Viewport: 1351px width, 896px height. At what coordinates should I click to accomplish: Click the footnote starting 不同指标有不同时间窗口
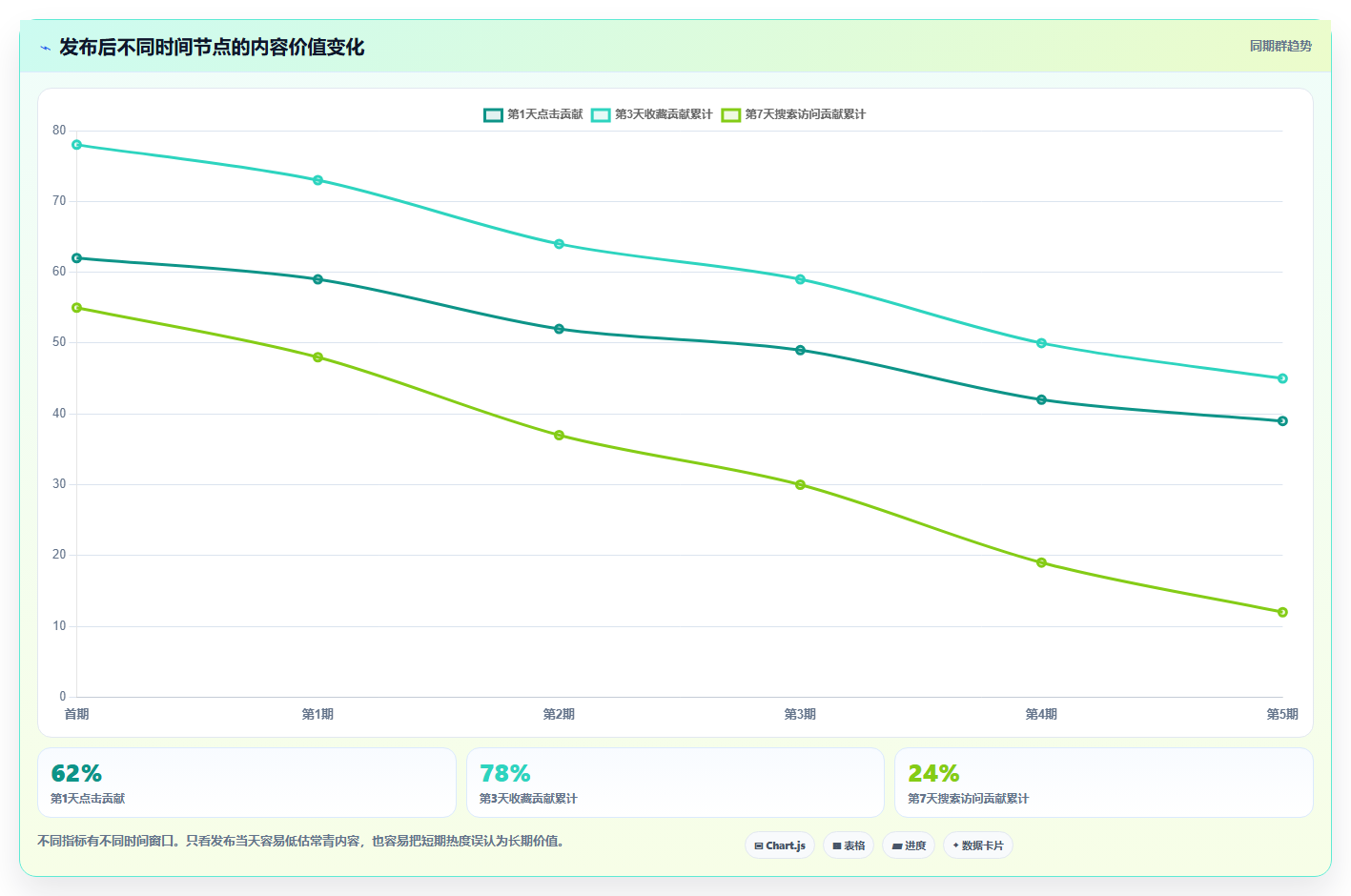[x=301, y=842]
